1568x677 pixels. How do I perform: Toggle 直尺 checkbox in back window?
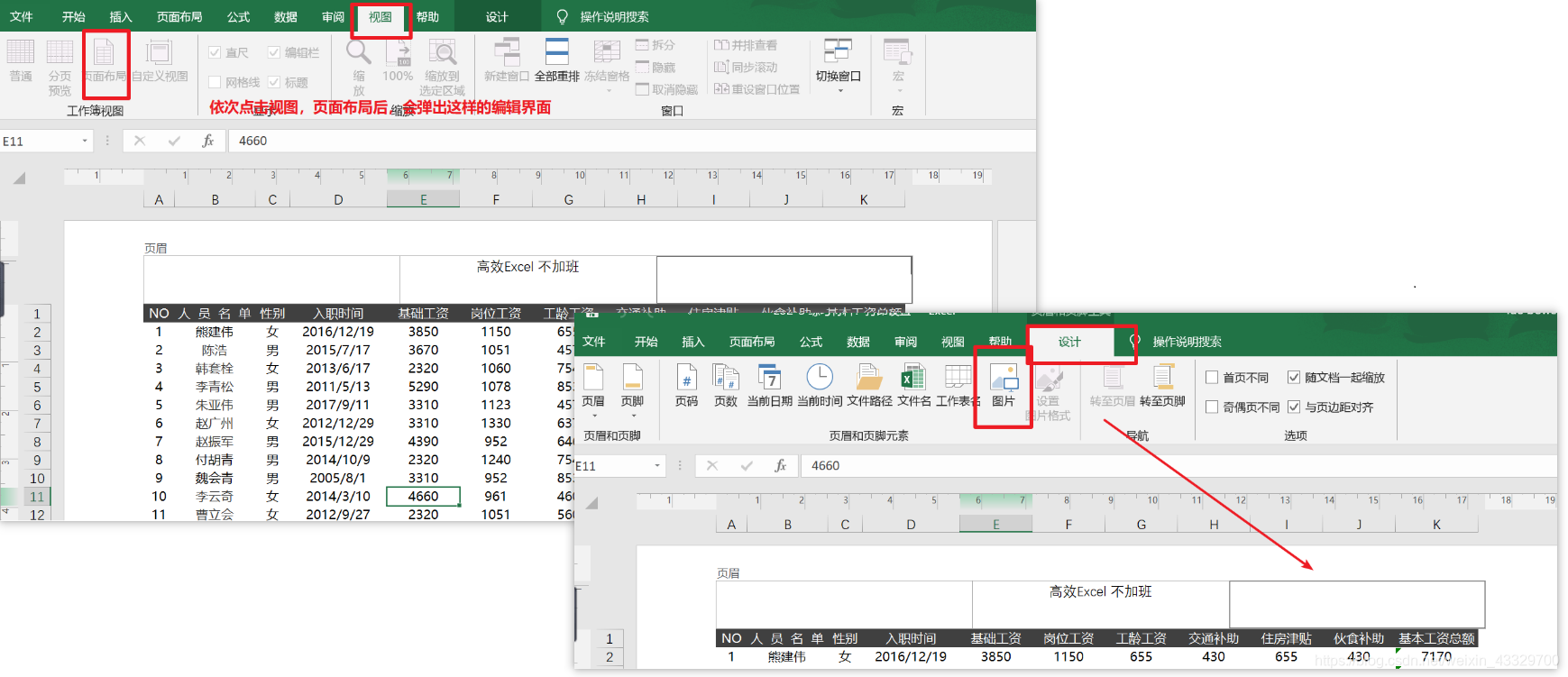pyautogui.click(x=215, y=52)
